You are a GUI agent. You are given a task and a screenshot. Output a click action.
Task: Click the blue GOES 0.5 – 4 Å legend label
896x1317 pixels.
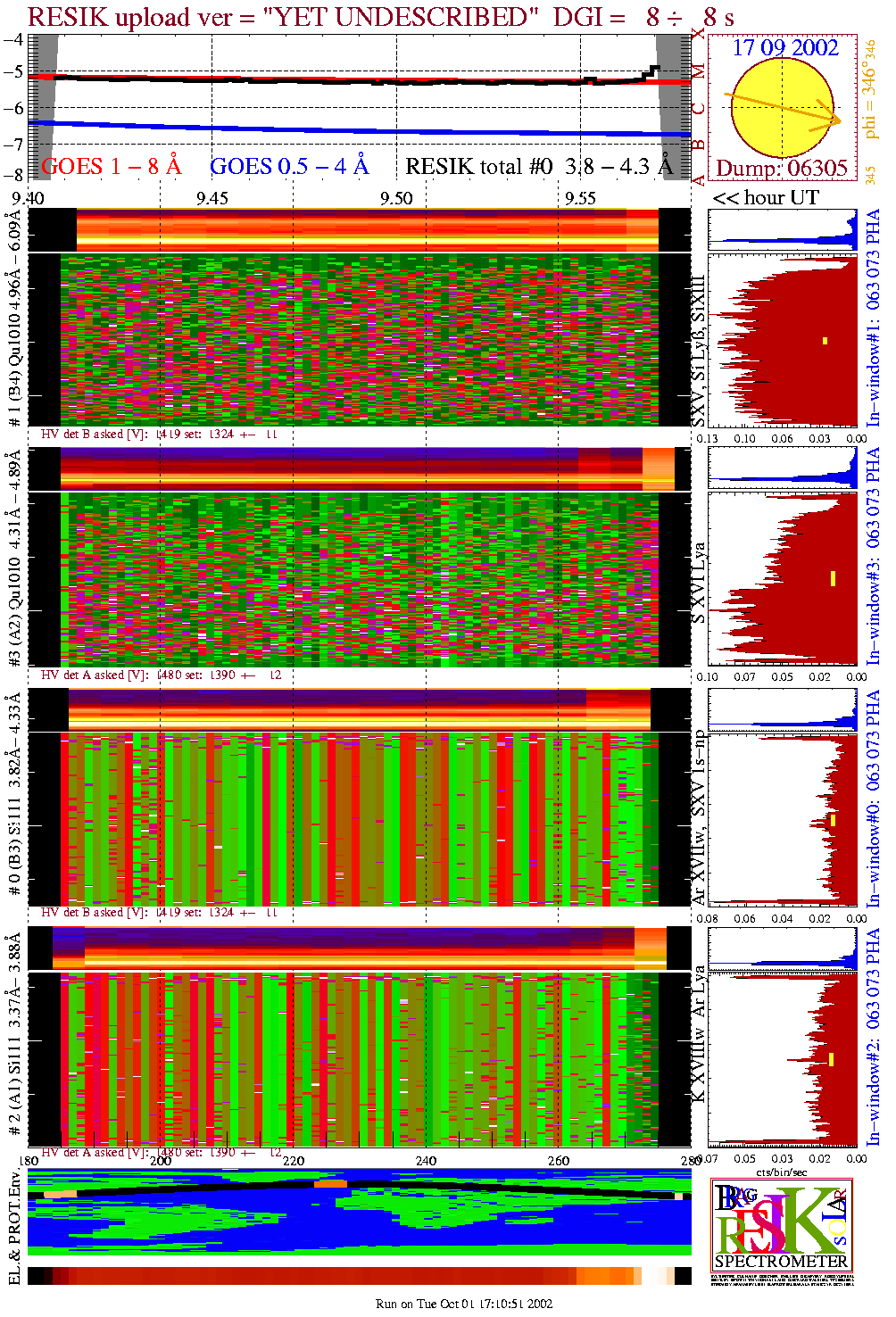289,167
